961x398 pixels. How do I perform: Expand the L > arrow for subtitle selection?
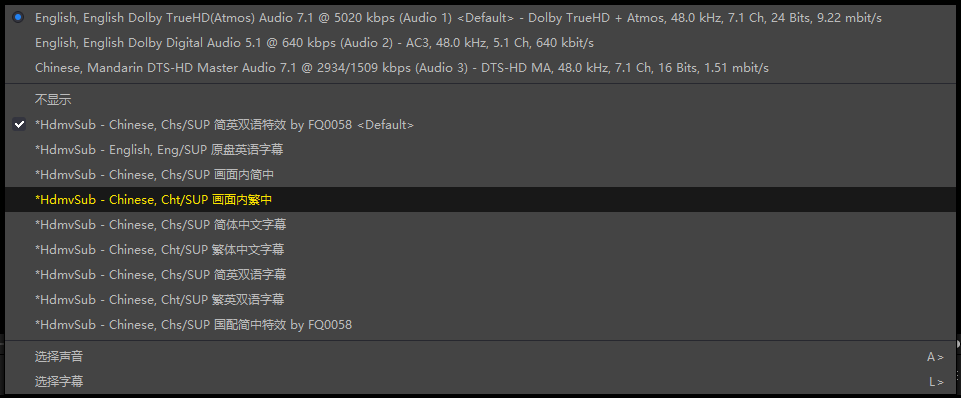click(x=936, y=381)
